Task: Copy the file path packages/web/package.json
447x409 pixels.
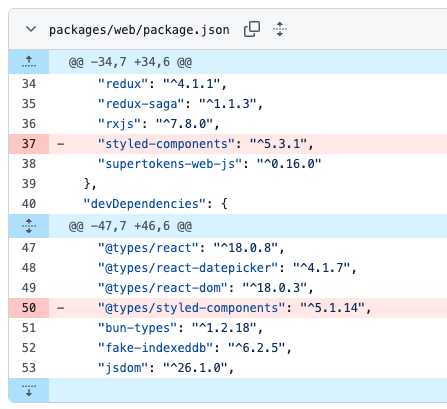Action: click(x=252, y=29)
